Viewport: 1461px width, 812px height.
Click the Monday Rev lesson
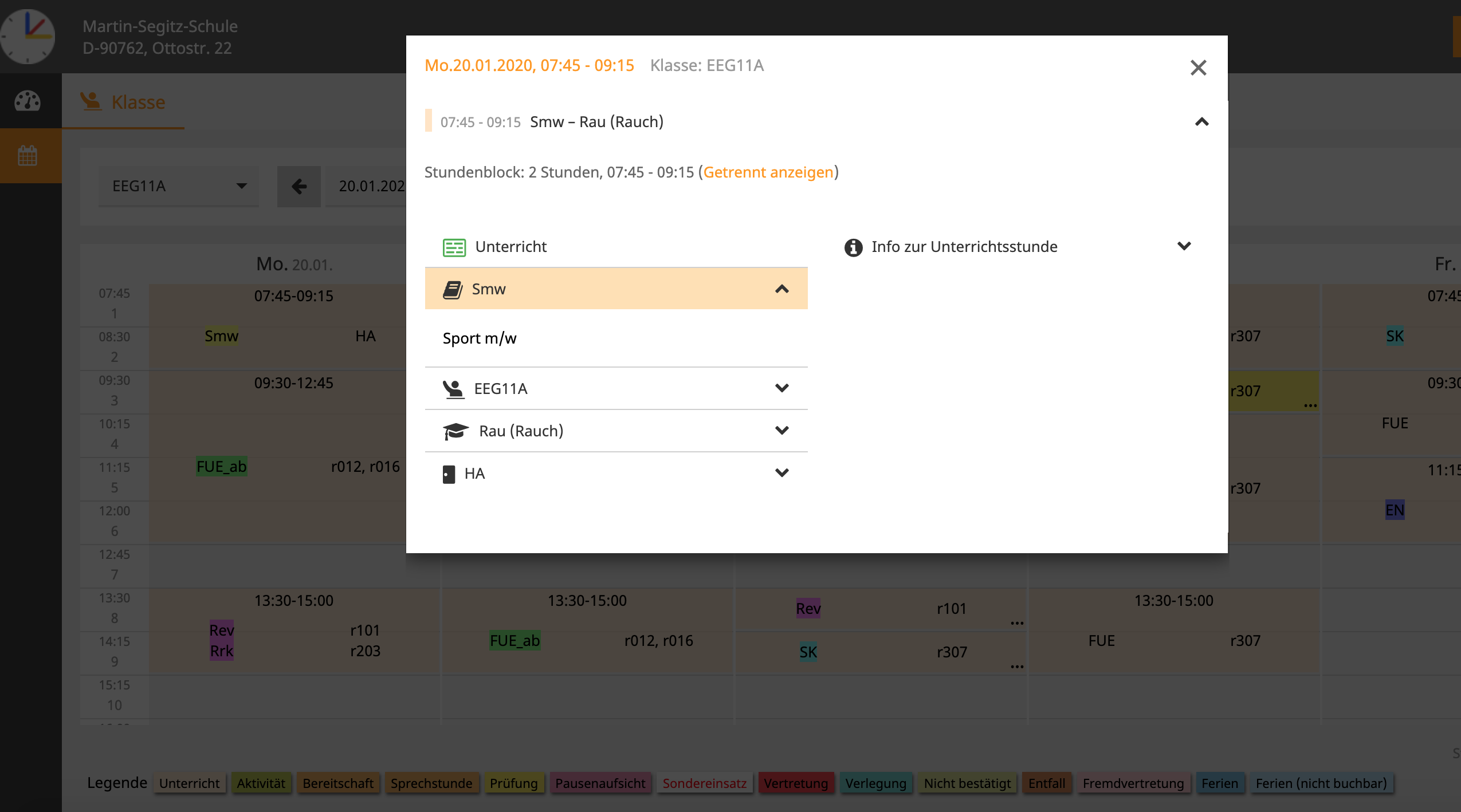point(221,630)
